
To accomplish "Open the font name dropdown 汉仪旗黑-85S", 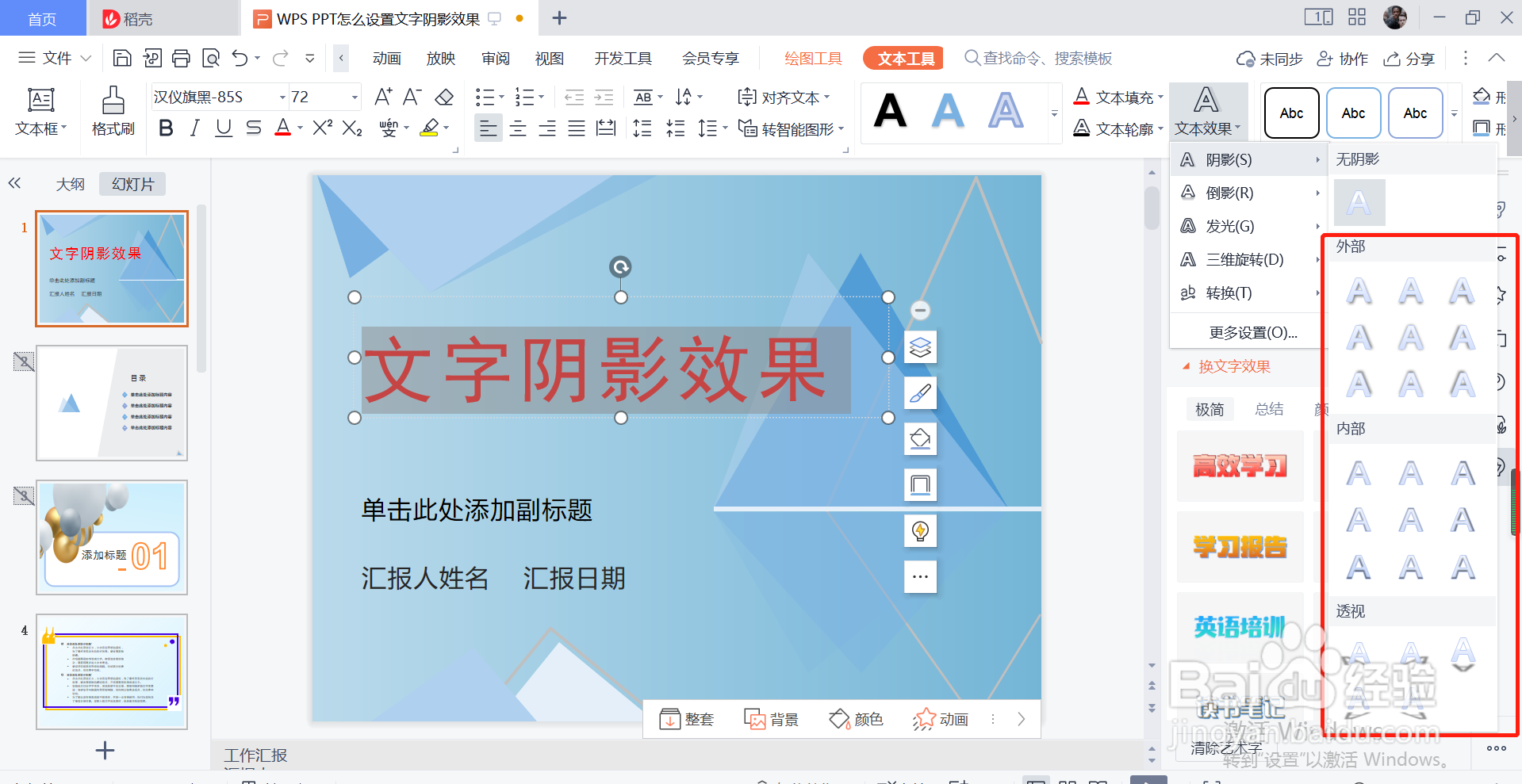I will tap(282, 97).
